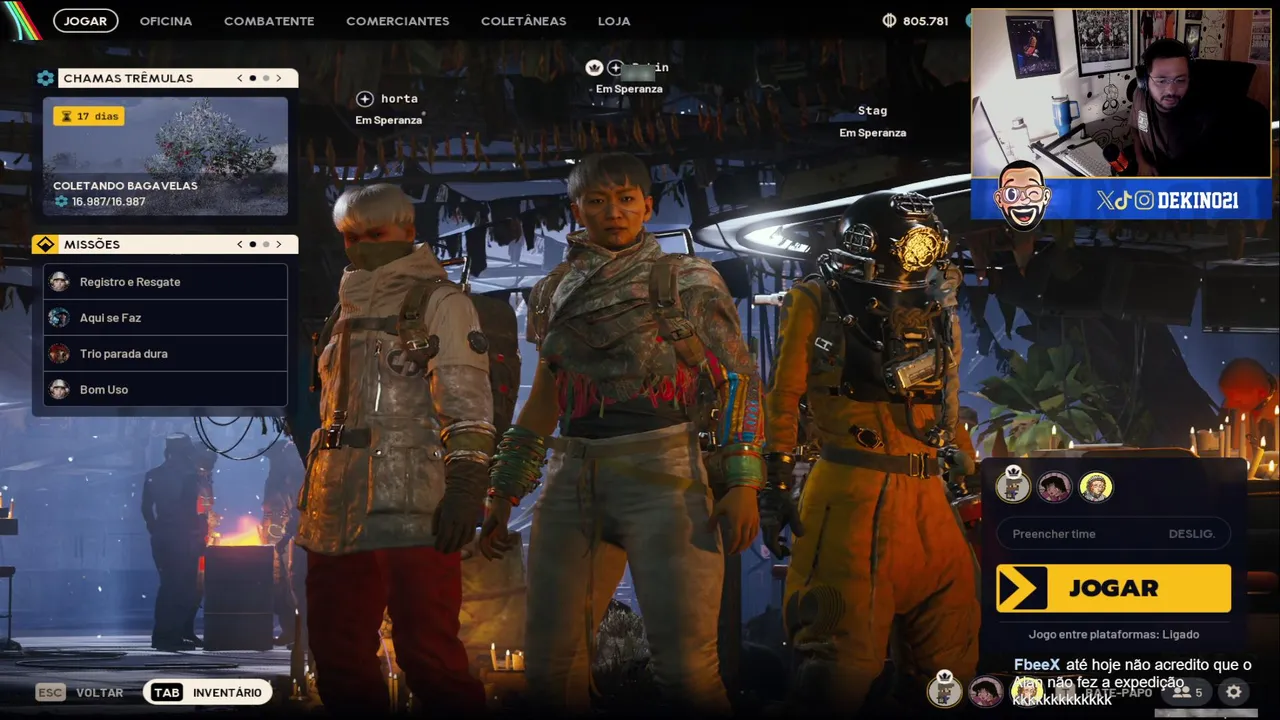Switch to the OFICINA tab
The image size is (1280, 720).
tap(166, 21)
